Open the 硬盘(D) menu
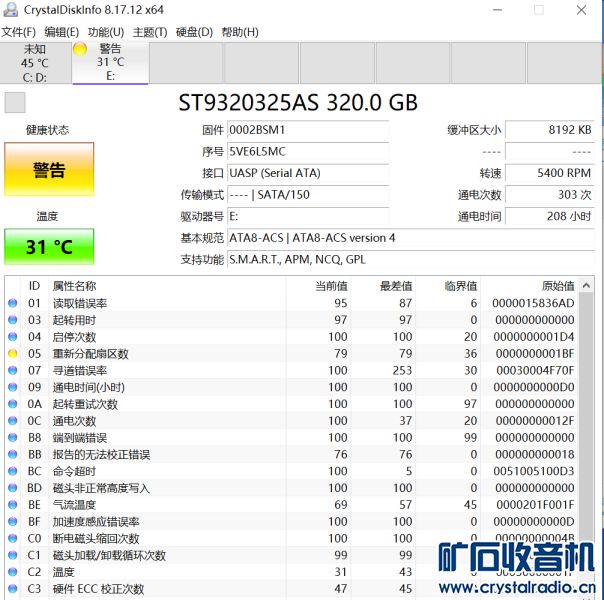The height and width of the screenshot is (600, 604). click(x=194, y=32)
